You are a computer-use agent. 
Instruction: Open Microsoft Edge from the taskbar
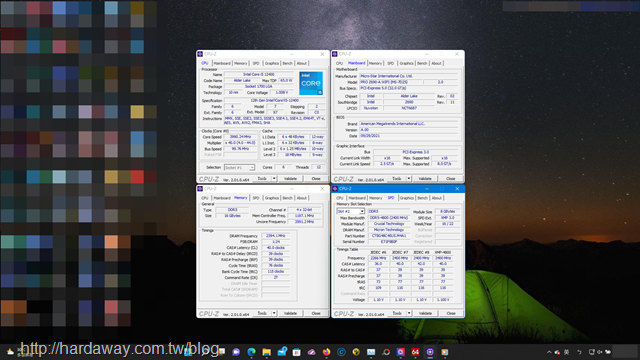pyautogui.click(x=251, y=352)
